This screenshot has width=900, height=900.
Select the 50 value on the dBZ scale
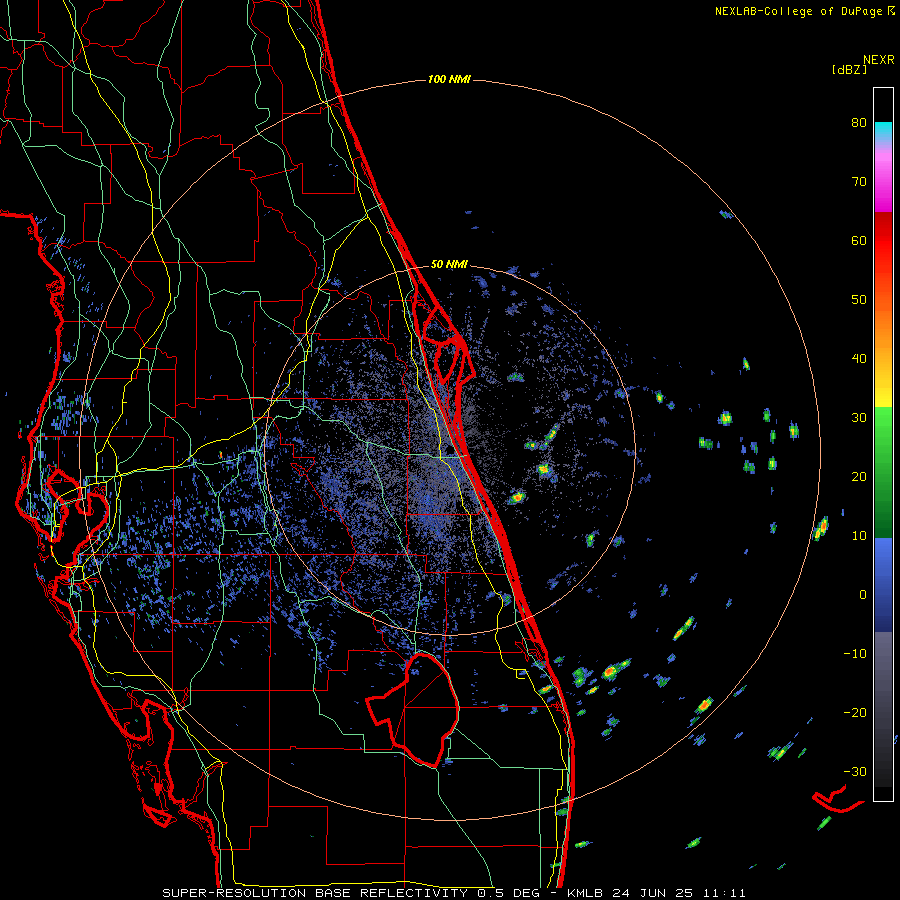point(859,300)
